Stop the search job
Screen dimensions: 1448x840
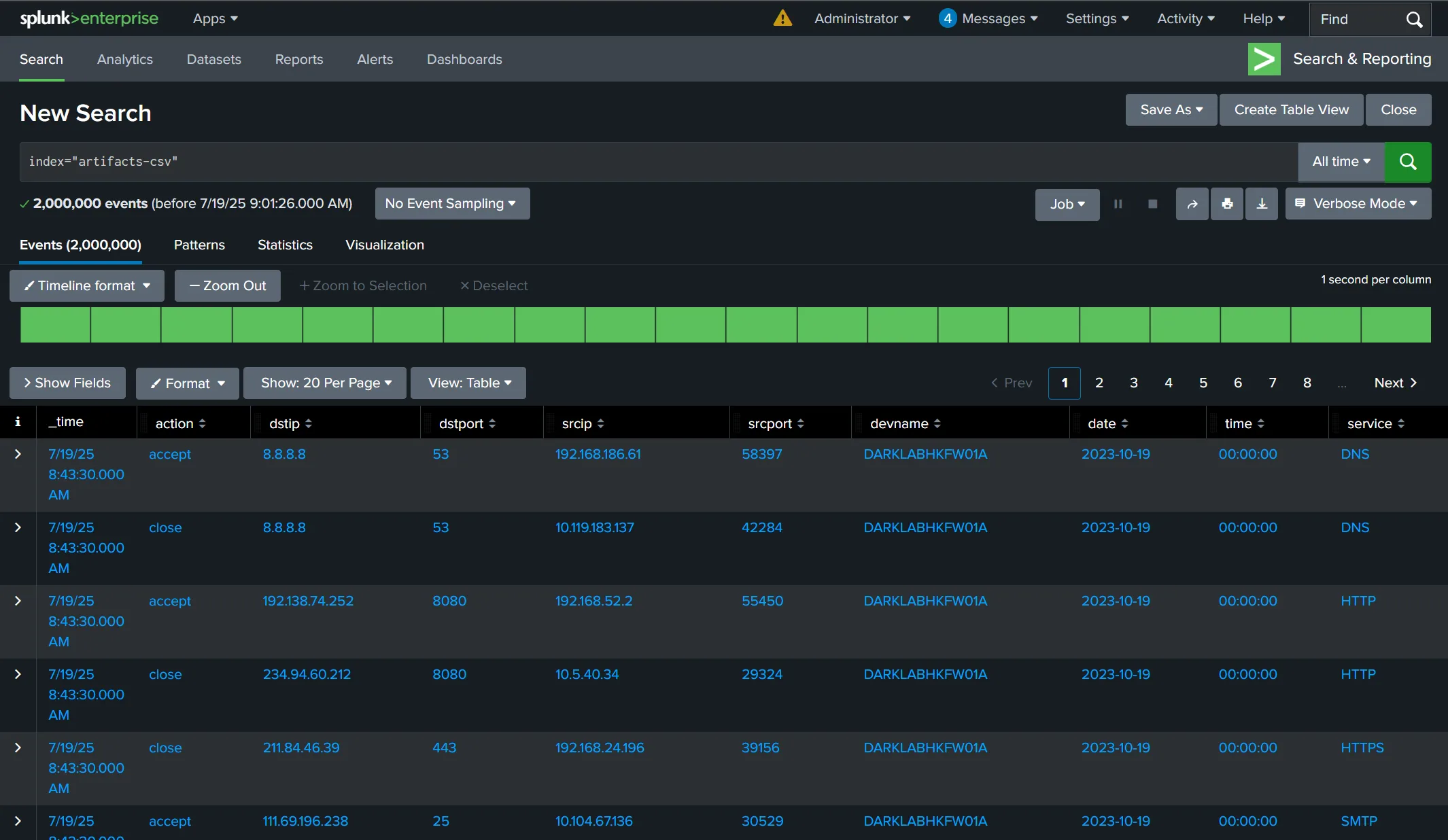1152,204
